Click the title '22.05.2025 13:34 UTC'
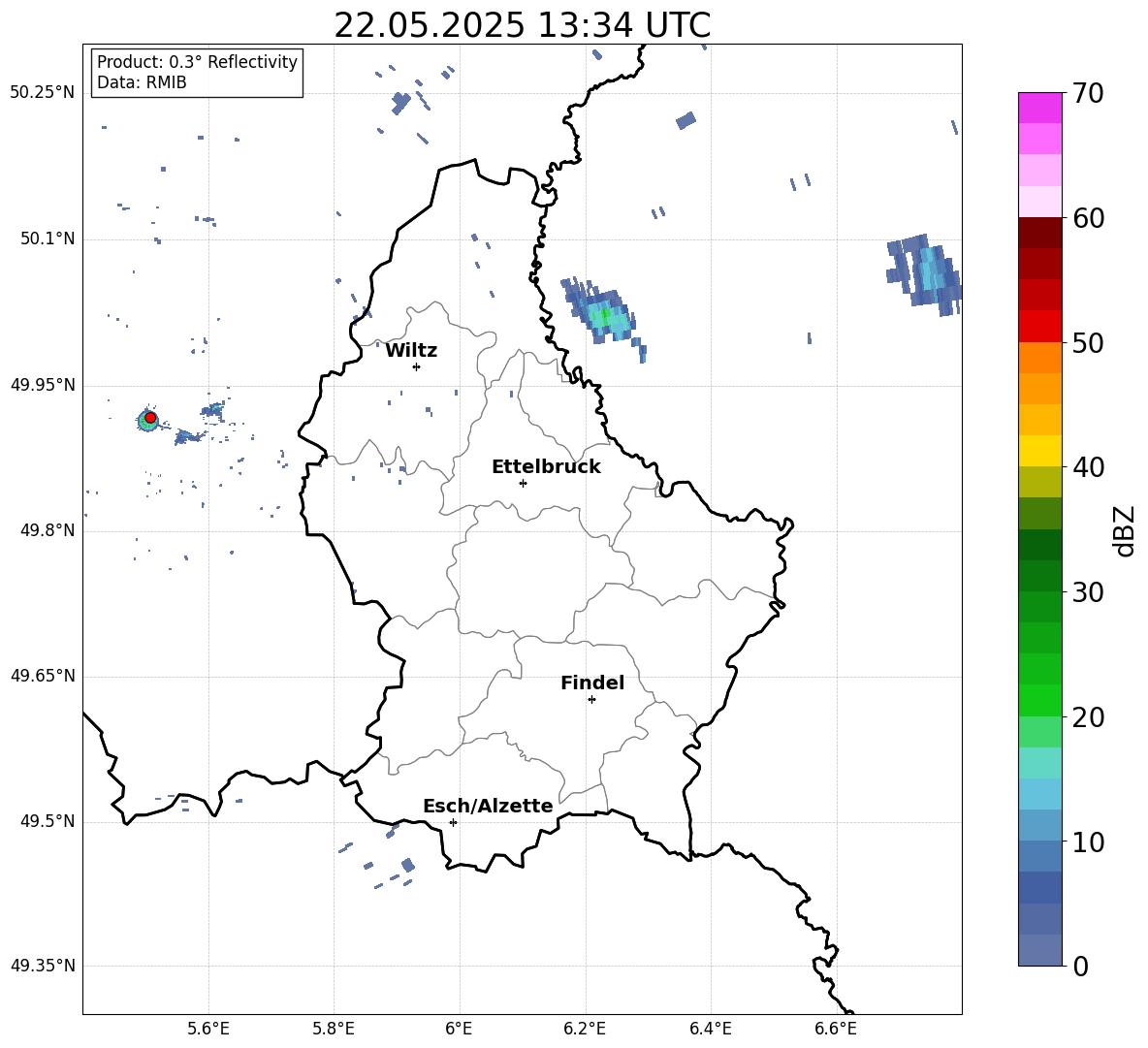 click(x=522, y=25)
